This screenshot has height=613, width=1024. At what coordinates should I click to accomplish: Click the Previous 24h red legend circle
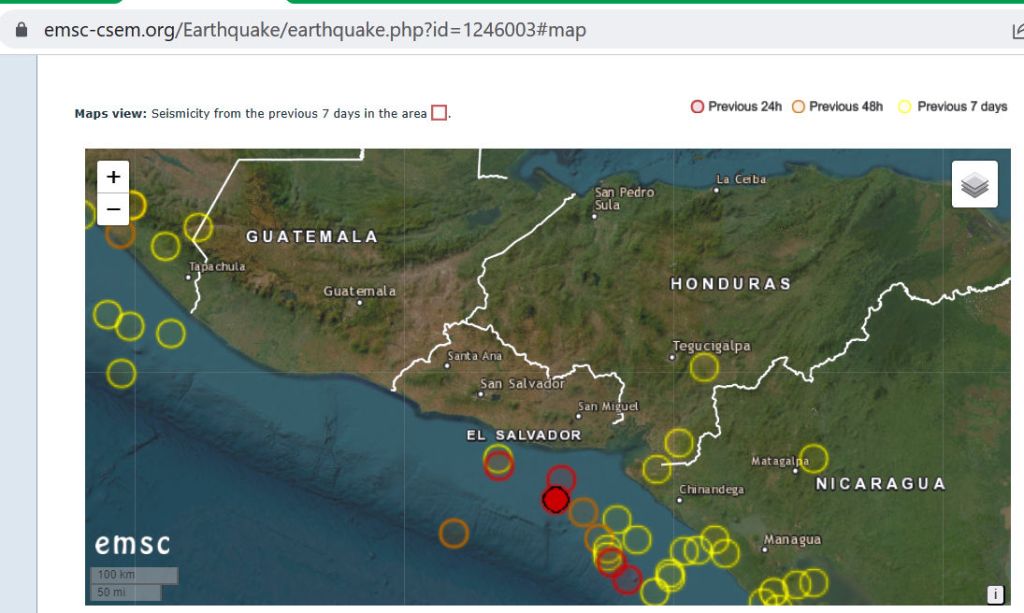pyautogui.click(x=697, y=107)
